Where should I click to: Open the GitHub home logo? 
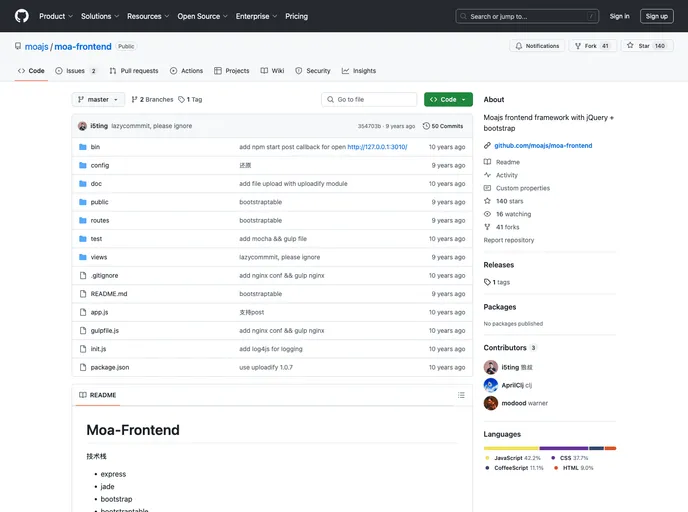(22, 16)
